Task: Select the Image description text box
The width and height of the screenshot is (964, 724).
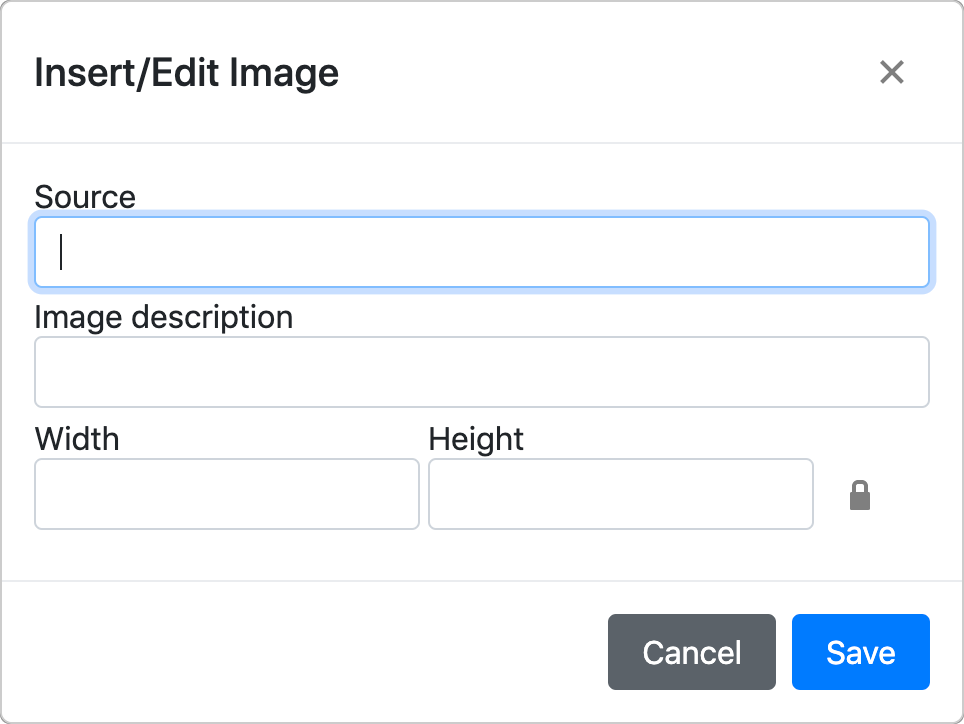Action: pyautogui.click(x=481, y=372)
